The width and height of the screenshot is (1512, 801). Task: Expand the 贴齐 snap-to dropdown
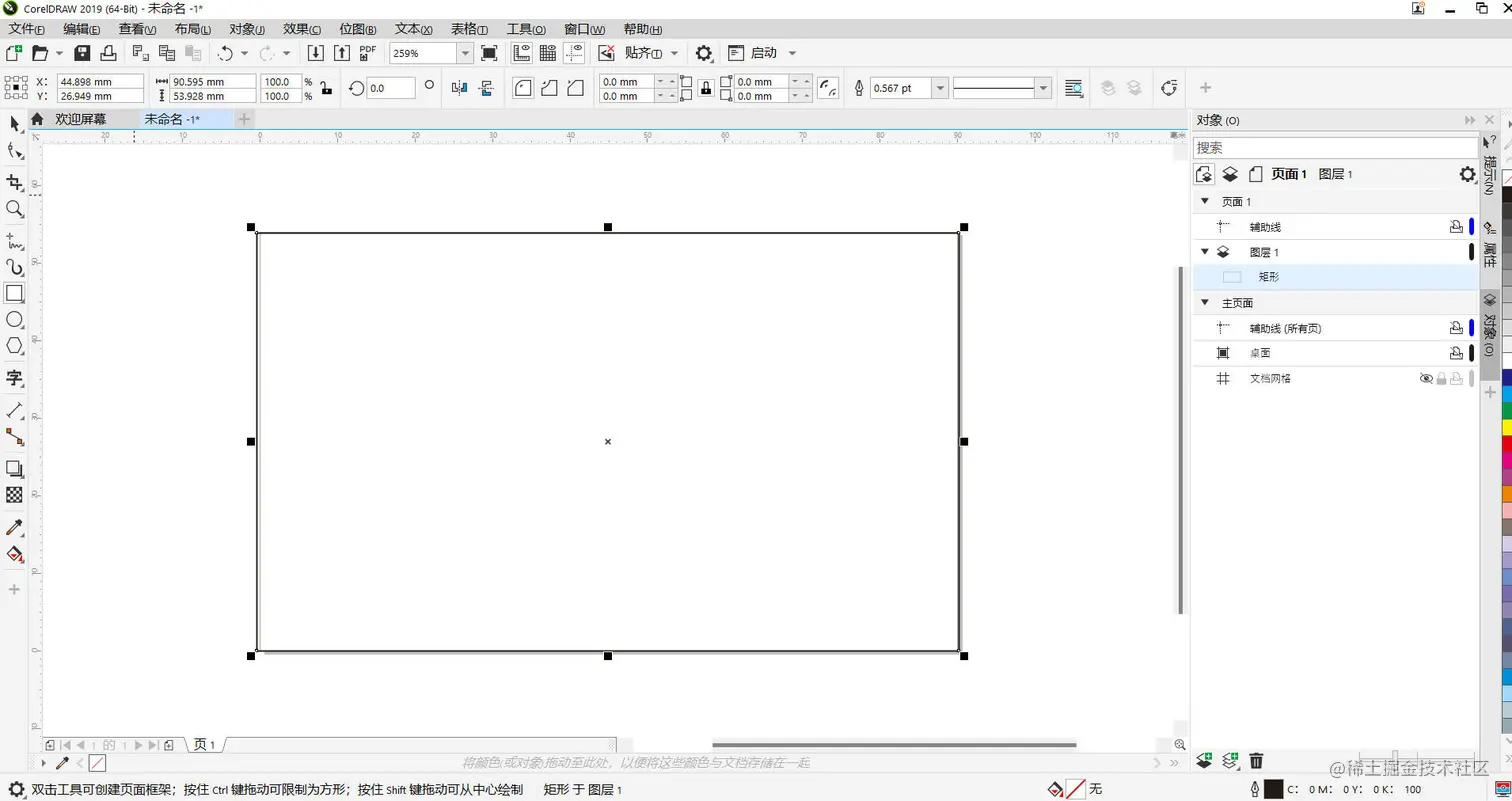(x=674, y=53)
